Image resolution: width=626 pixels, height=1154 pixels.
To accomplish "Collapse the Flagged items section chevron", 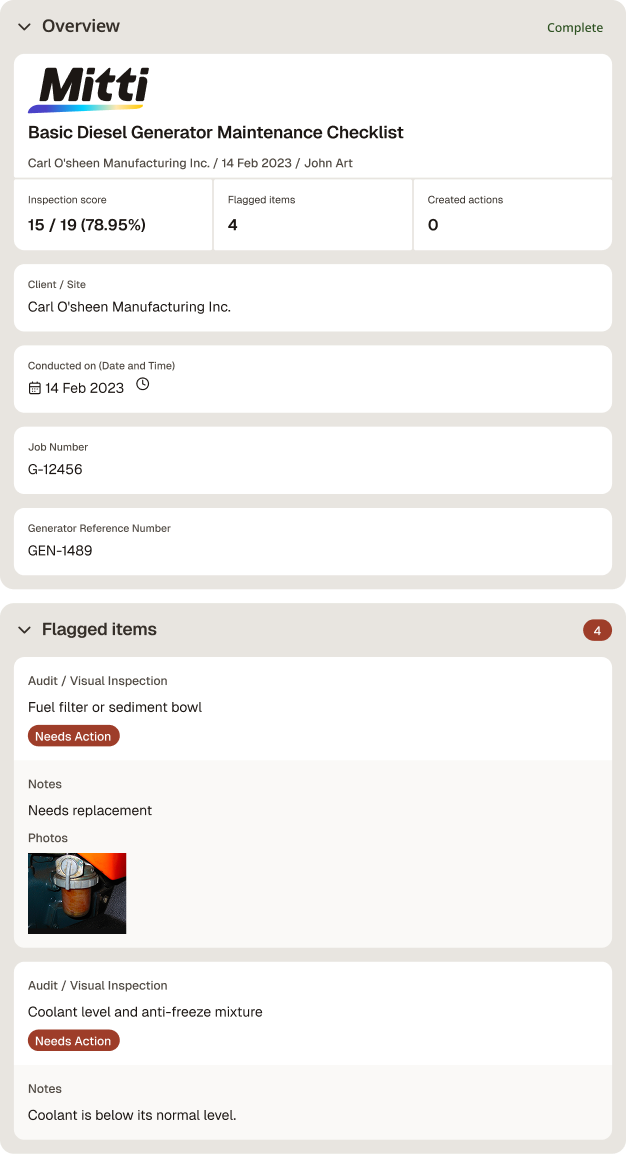I will (24, 630).
